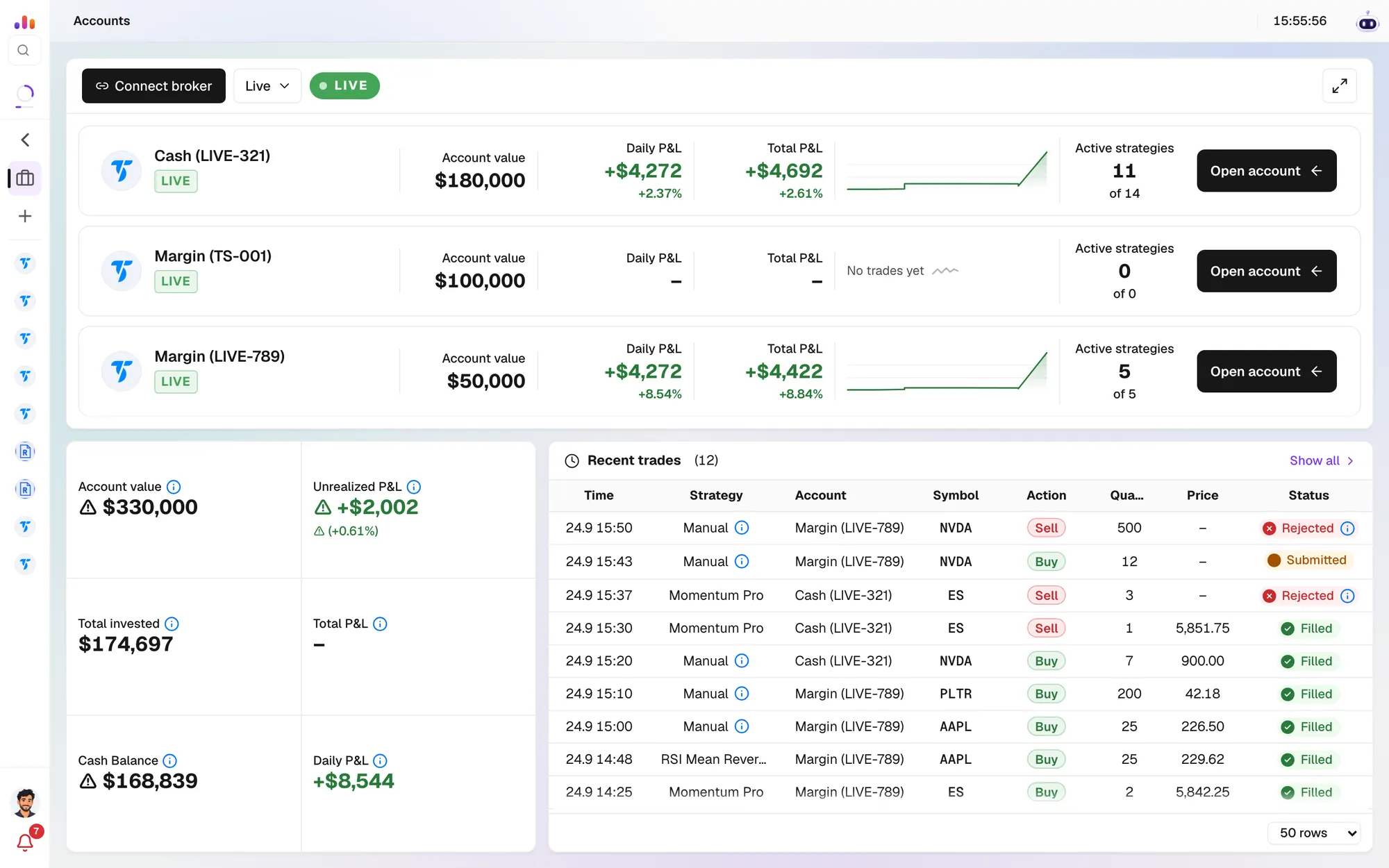Click the Margin (TS-001) account name

coord(213,256)
